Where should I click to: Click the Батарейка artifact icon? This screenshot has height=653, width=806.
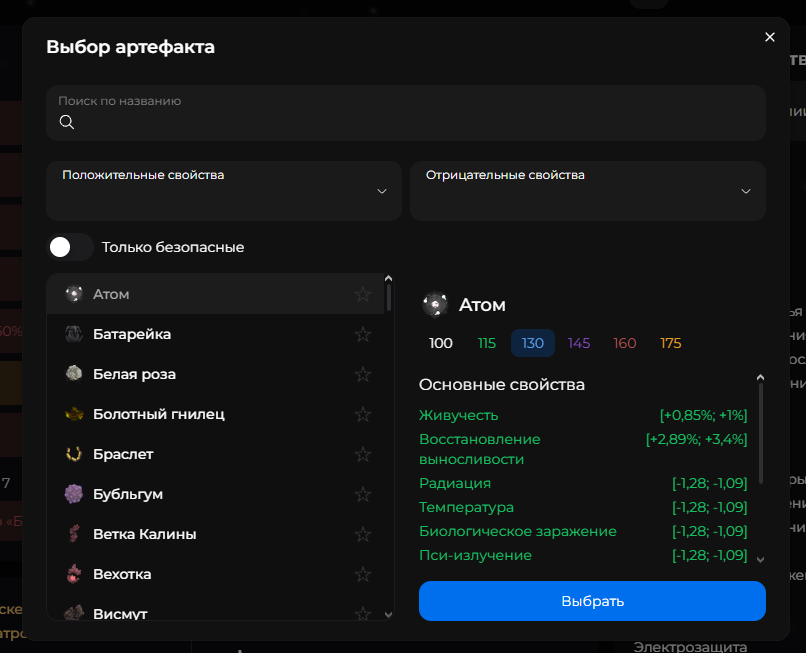point(74,334)
